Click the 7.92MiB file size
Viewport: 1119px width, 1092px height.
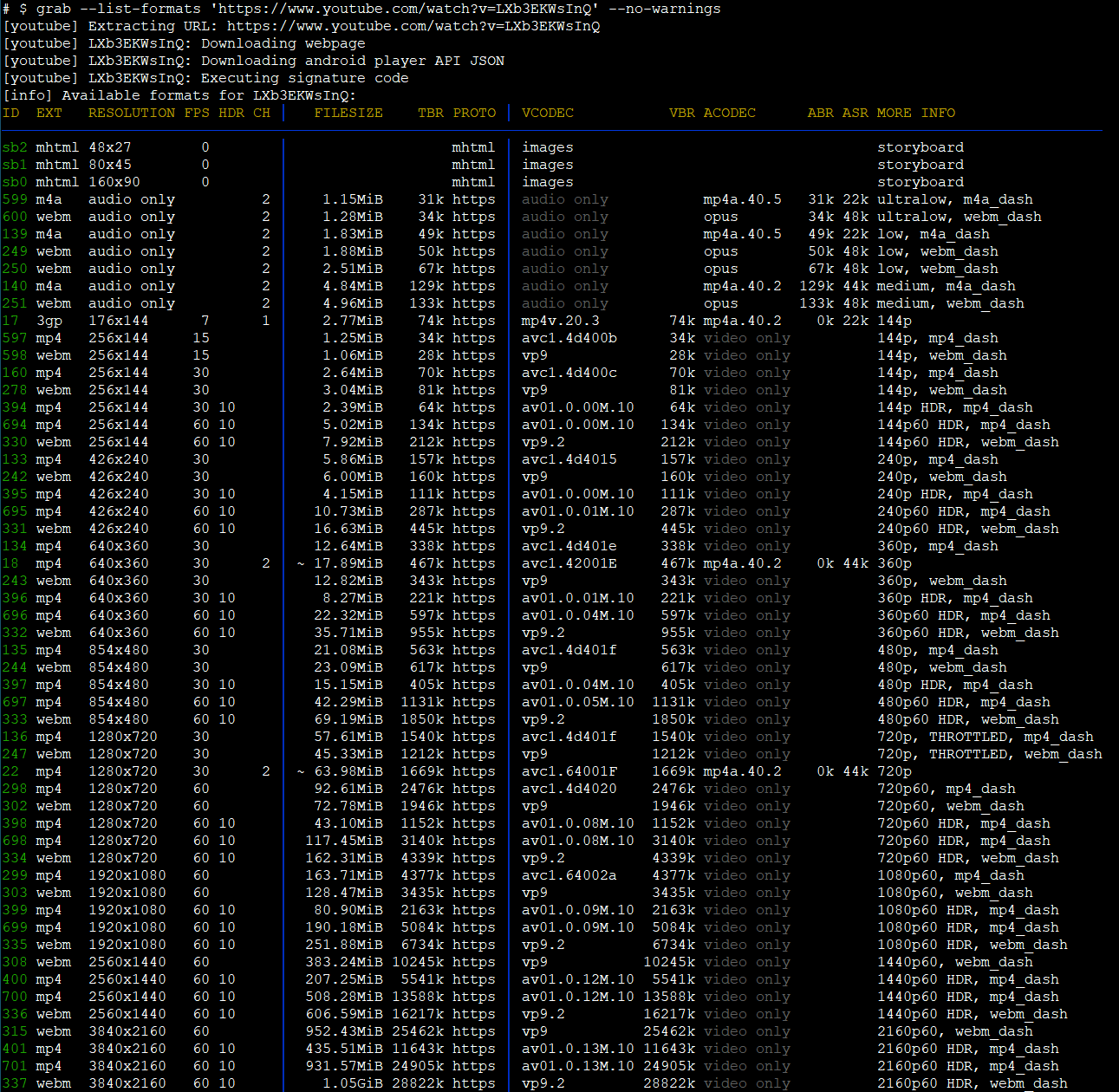pos(353,442)
